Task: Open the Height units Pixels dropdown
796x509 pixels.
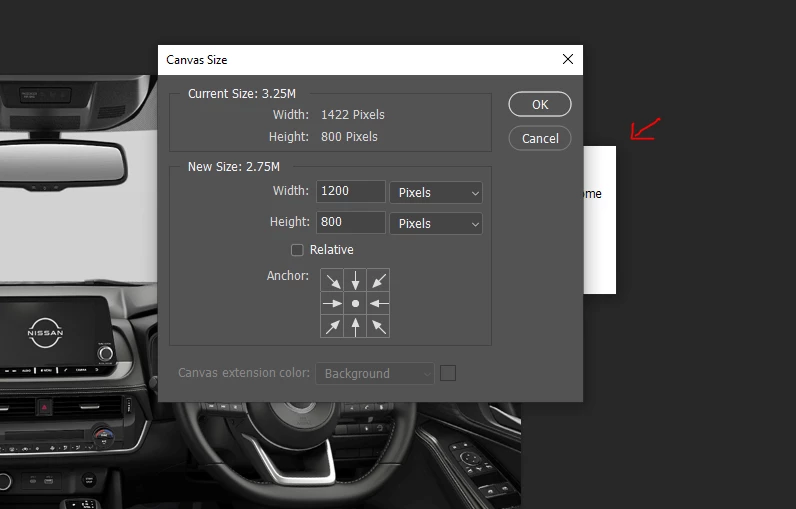Action: (436, 223)
